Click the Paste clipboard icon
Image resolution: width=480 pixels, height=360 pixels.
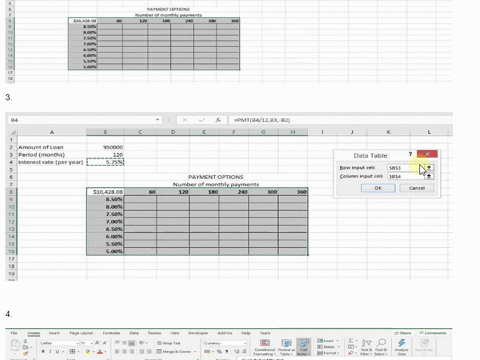(15, 343)
